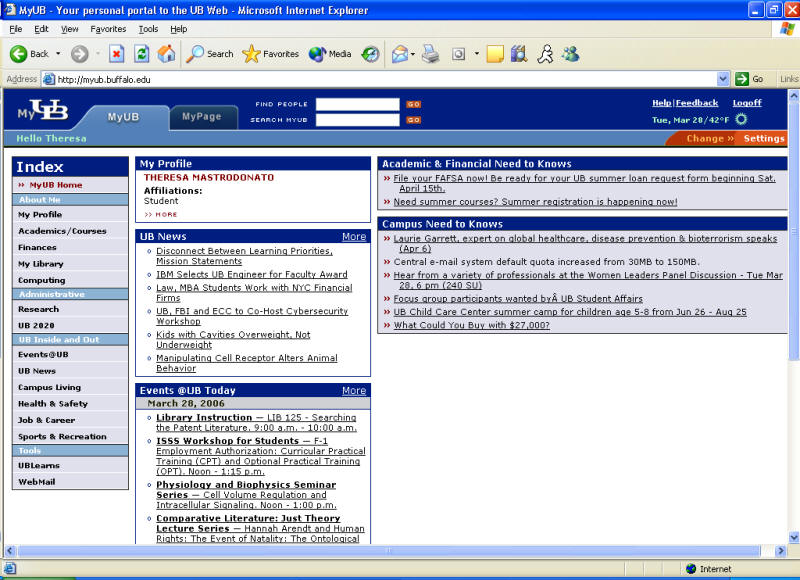Open the Forward button history dropdown arrow
Screen dimensions: 800x580
[98, 54]
